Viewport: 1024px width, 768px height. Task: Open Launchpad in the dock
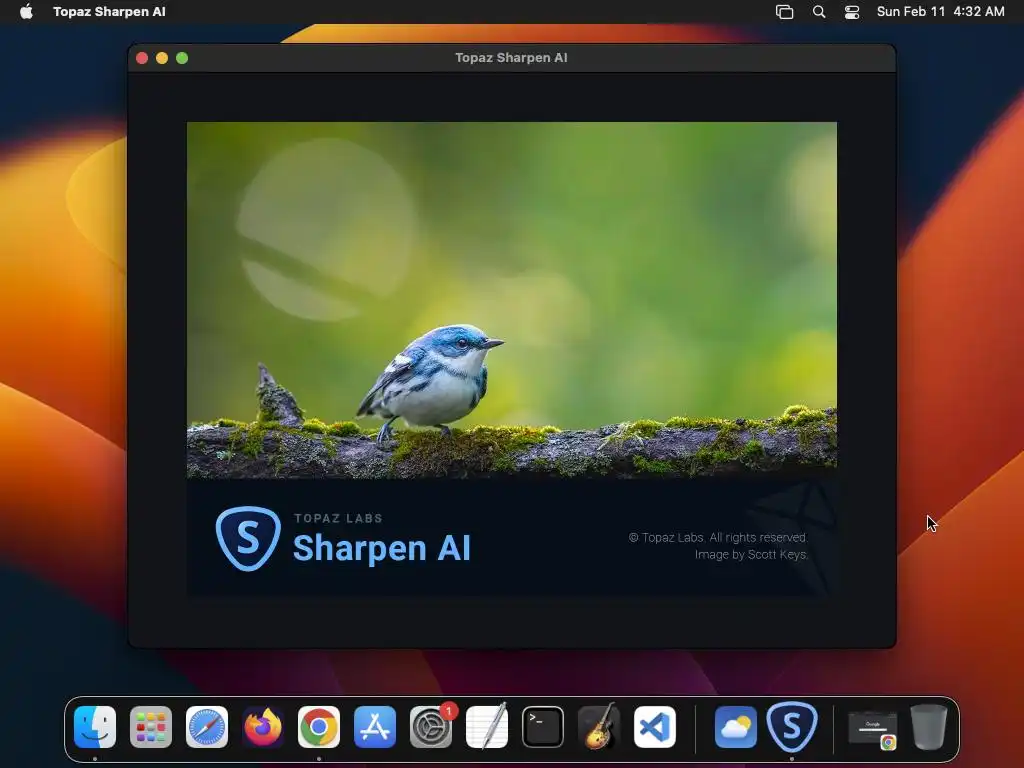point(151,727)
